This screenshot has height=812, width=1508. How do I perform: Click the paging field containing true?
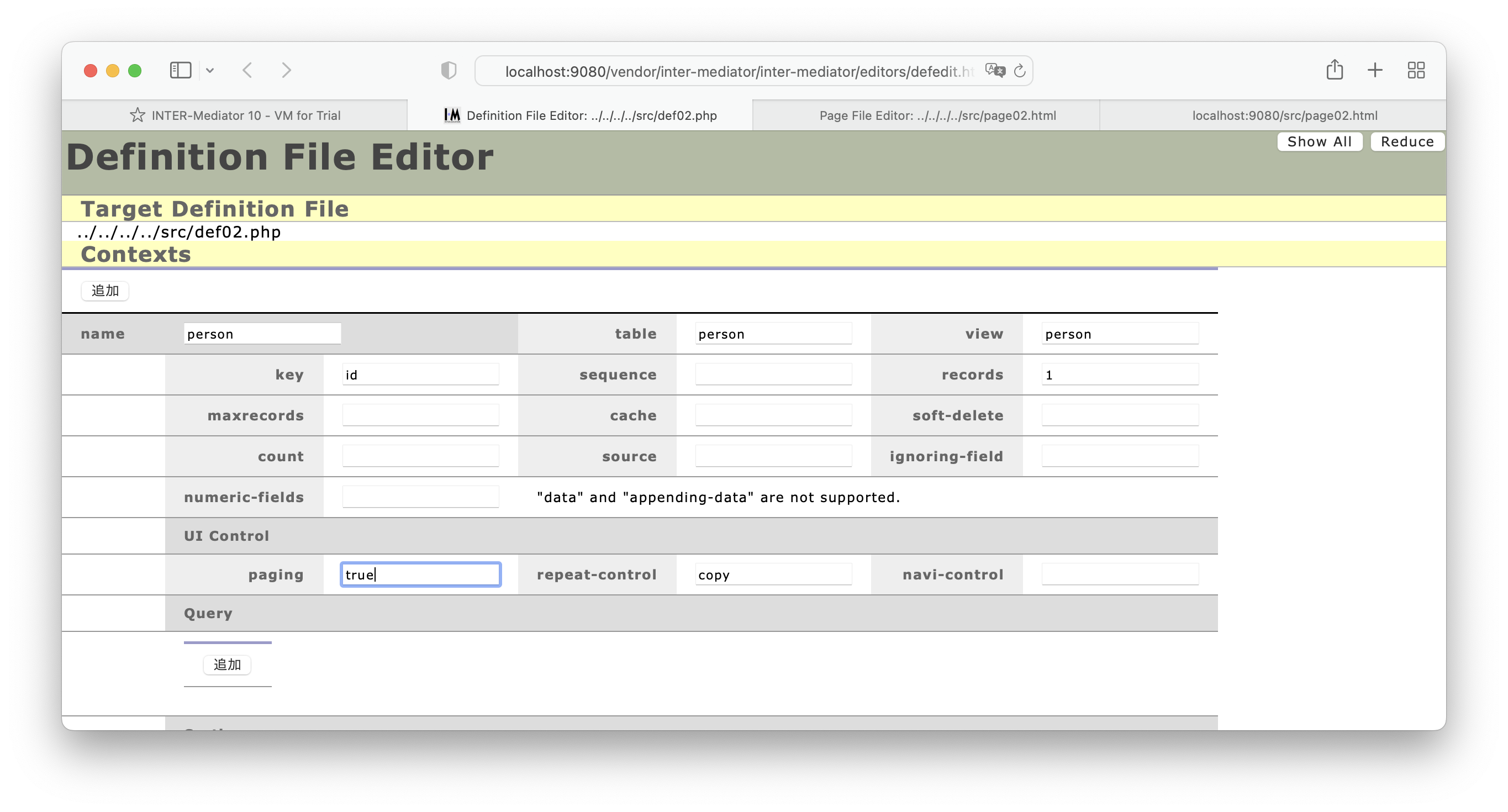[x=420, y=574]
